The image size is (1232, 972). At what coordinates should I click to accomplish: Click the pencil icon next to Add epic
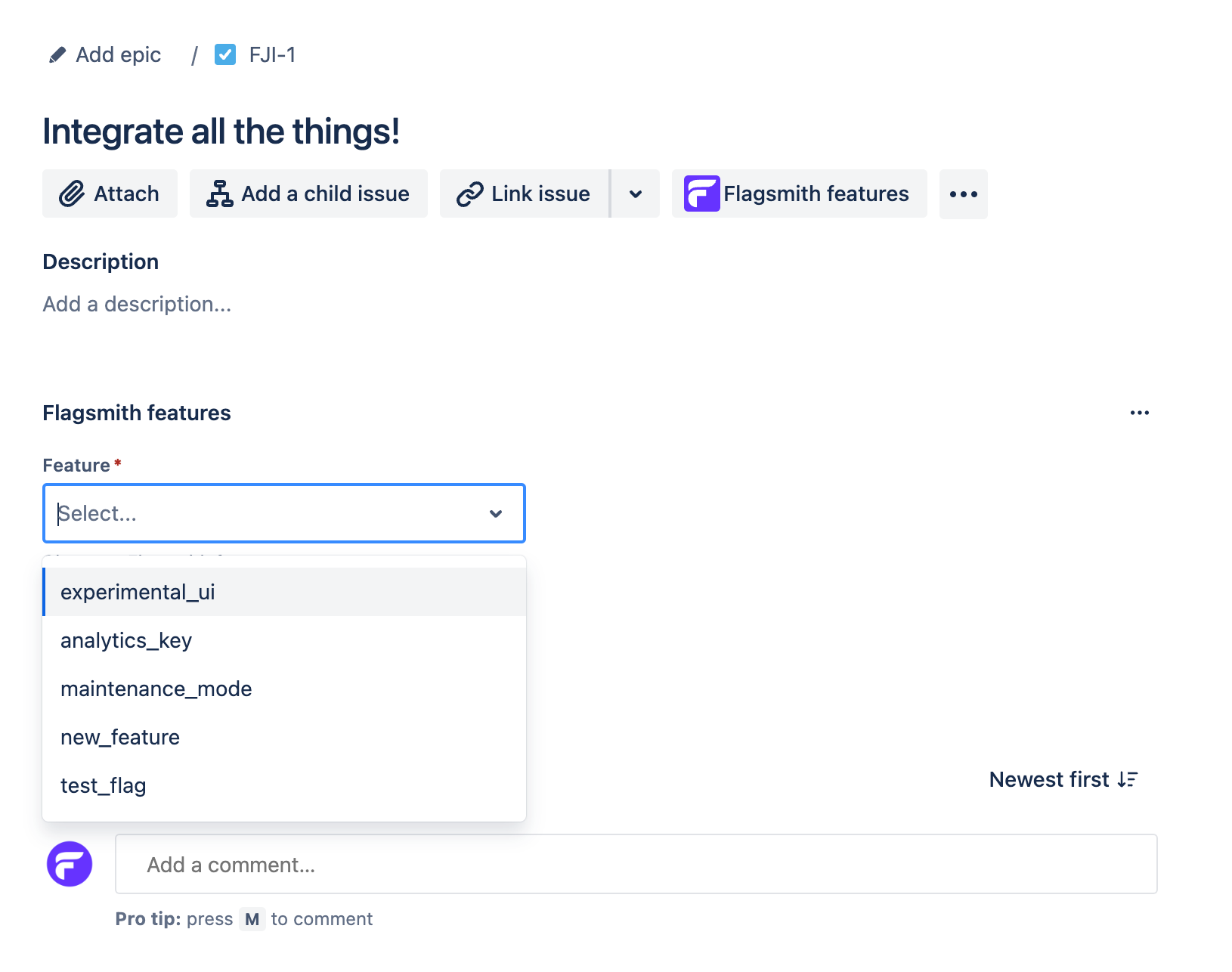click(x=57, y=54)
